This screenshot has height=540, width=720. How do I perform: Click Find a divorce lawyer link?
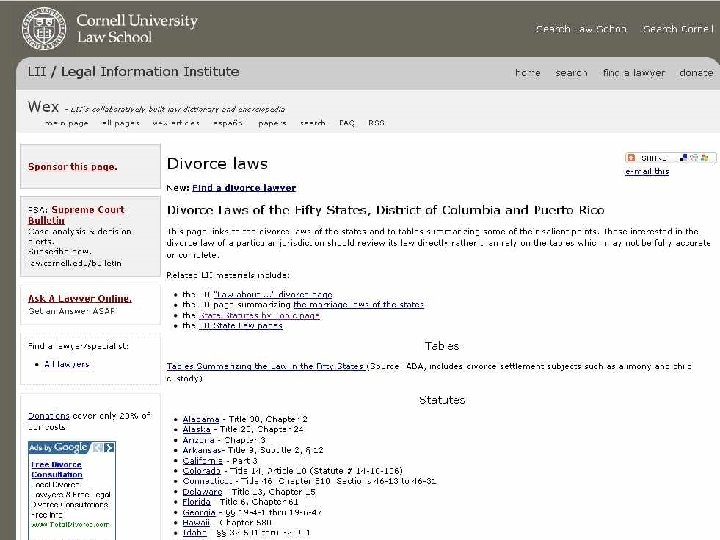coord(244,188)
